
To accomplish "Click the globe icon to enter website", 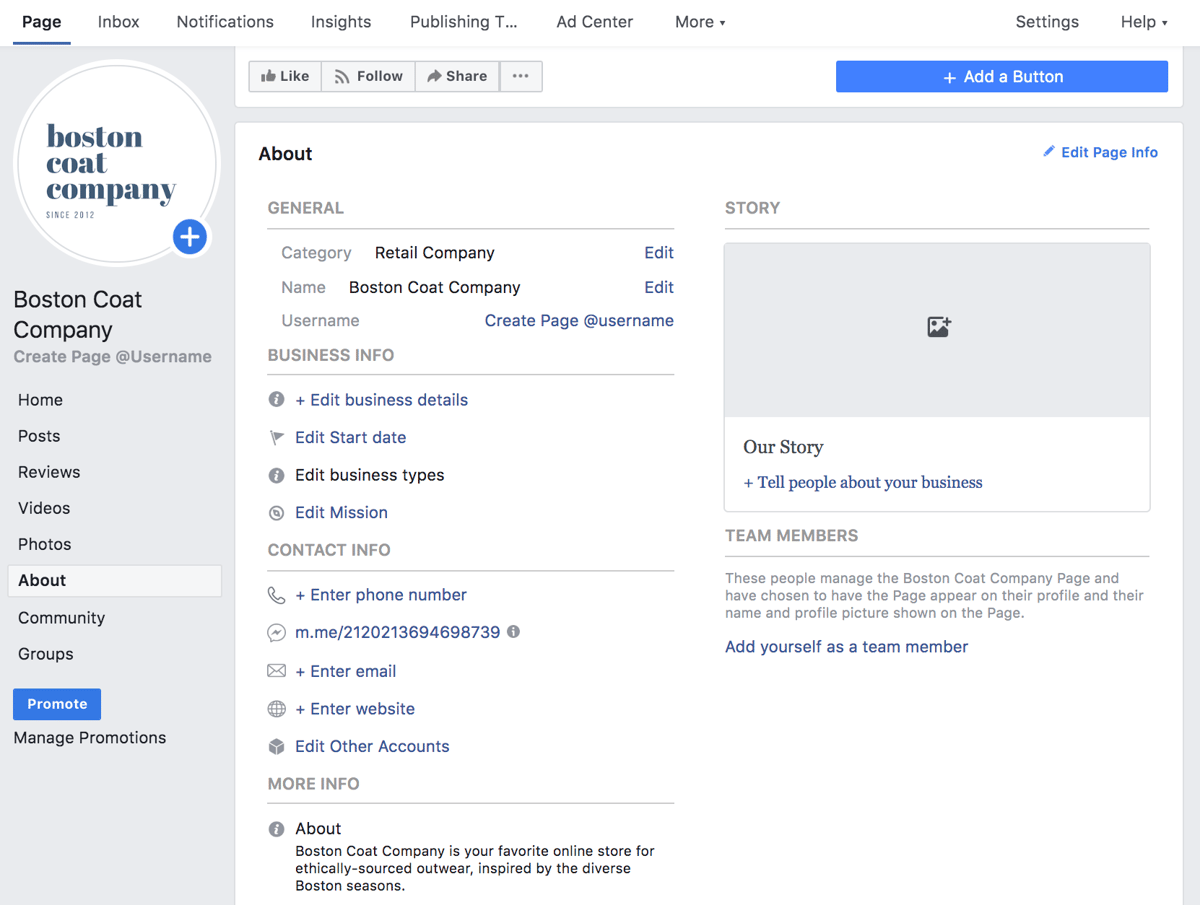I will tap(276, 709).
